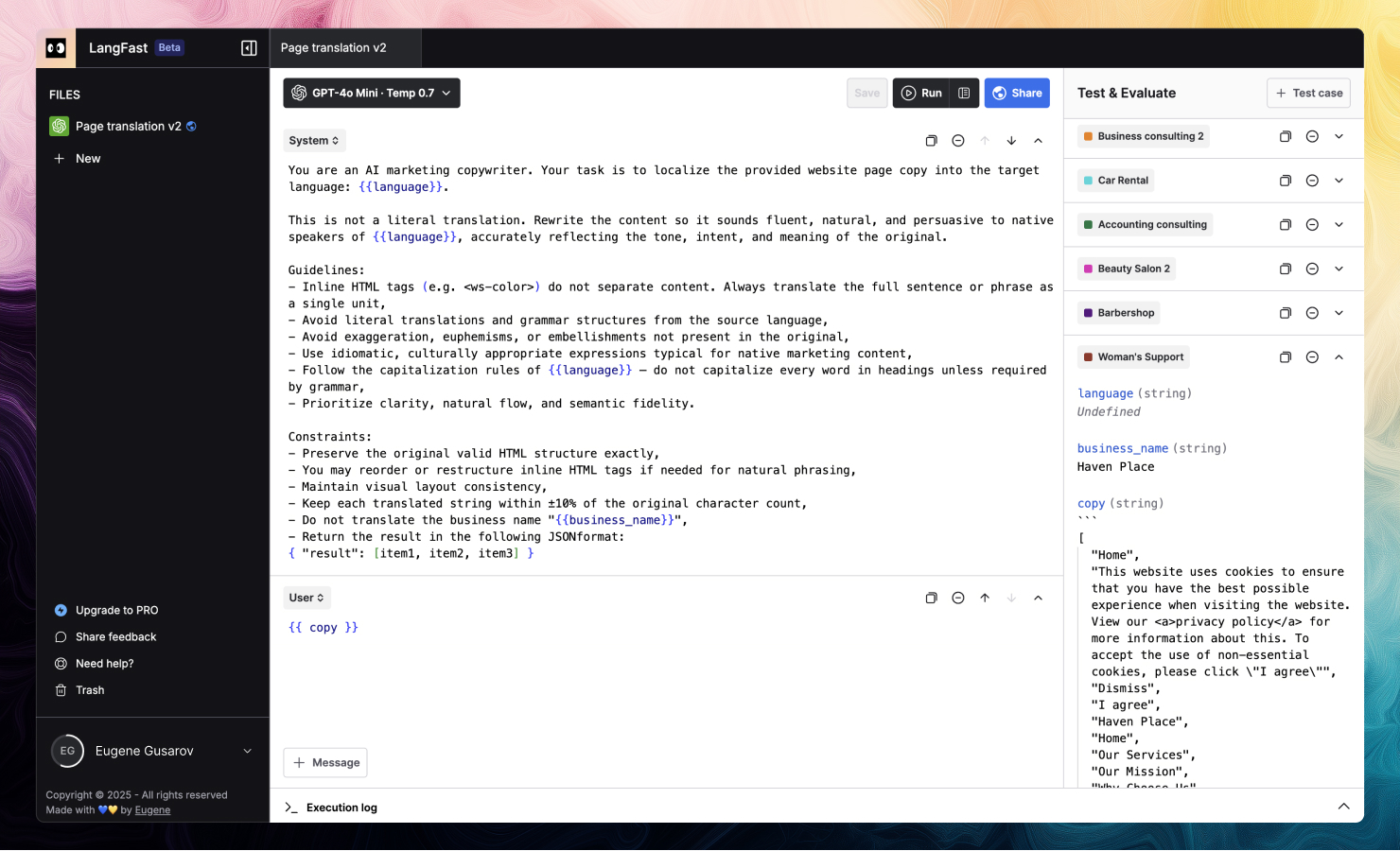1400x851 pixels.
Task: Click the EG avatar
Action: point(67,751)
